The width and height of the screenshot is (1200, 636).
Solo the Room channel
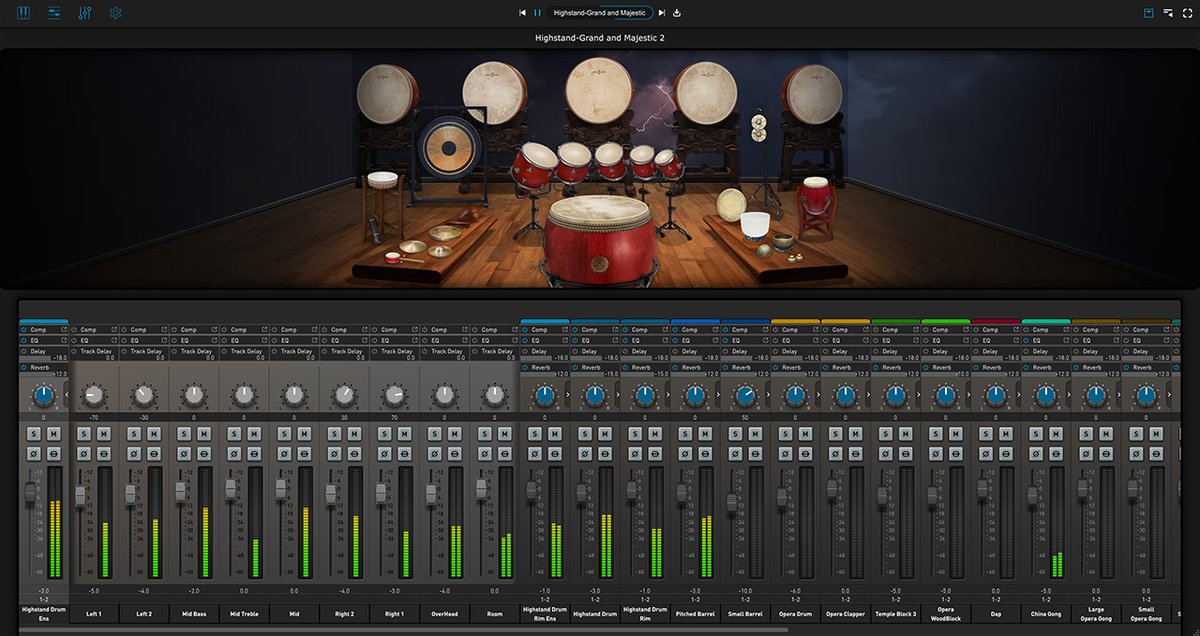tap(484, 433)
